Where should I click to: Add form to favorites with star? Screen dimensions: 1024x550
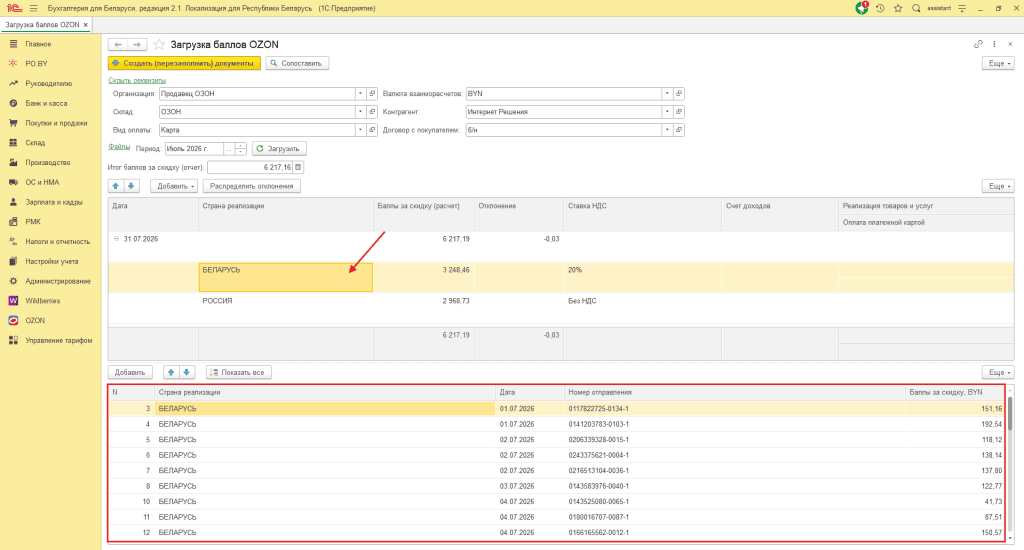click(x=159, y=44)
